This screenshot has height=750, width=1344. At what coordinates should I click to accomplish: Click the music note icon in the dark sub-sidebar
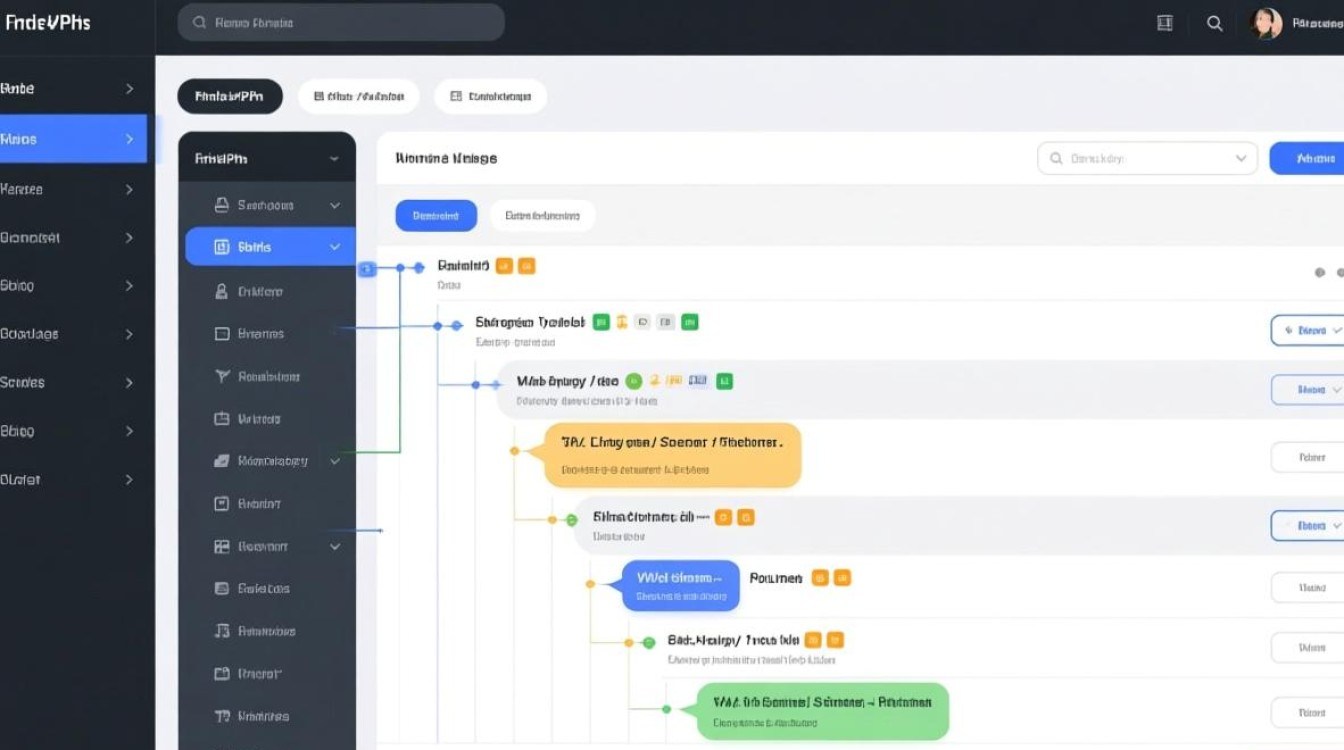coord(222,631)
